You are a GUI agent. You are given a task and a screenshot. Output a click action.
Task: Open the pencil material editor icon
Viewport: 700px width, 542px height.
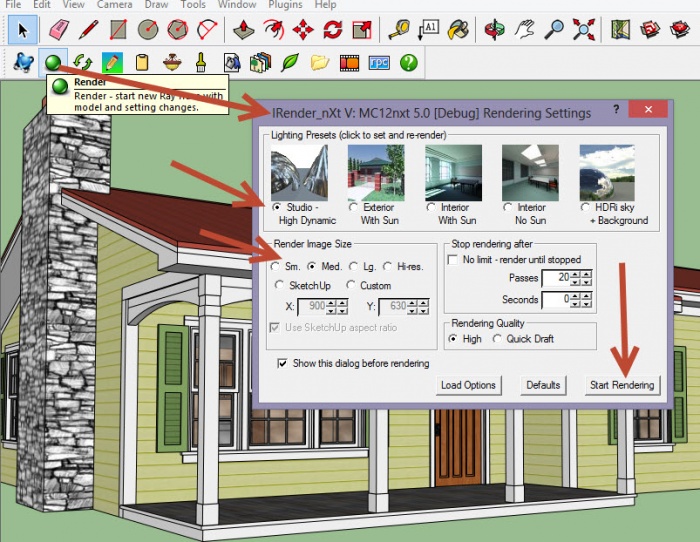tap(112, 63)
